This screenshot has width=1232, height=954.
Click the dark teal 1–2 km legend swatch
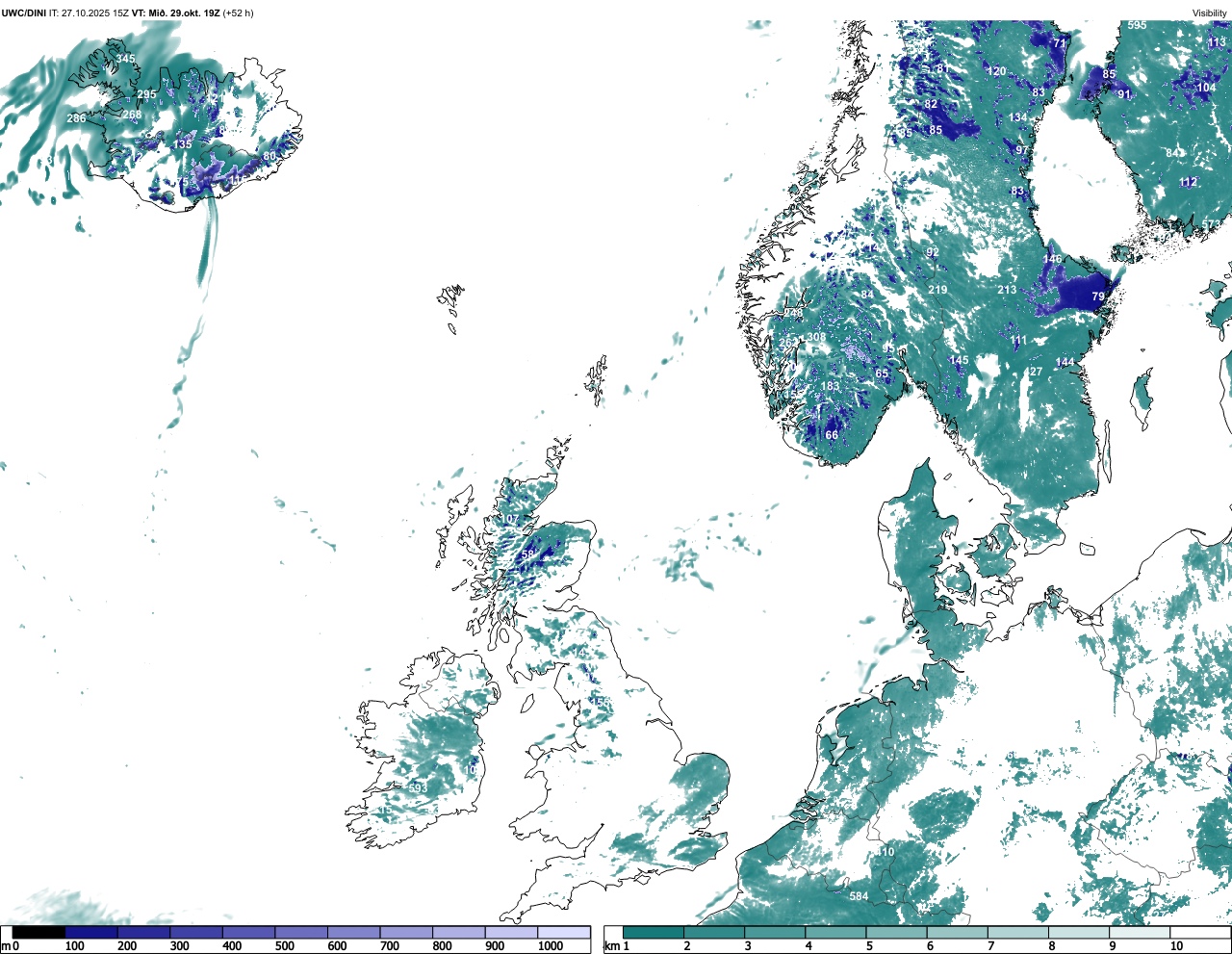(654, 932)
